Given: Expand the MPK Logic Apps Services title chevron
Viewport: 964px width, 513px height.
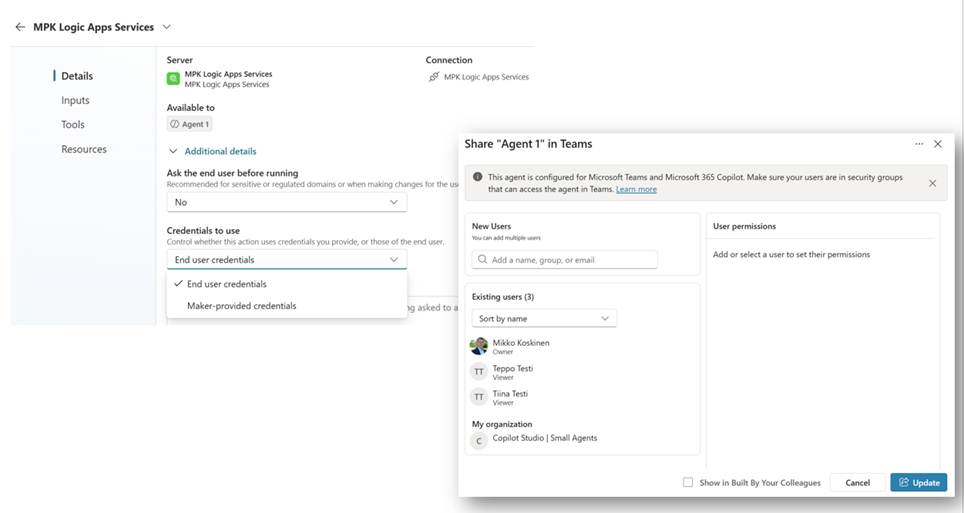Looking at the screenshot, I should (x=167, y=27).
